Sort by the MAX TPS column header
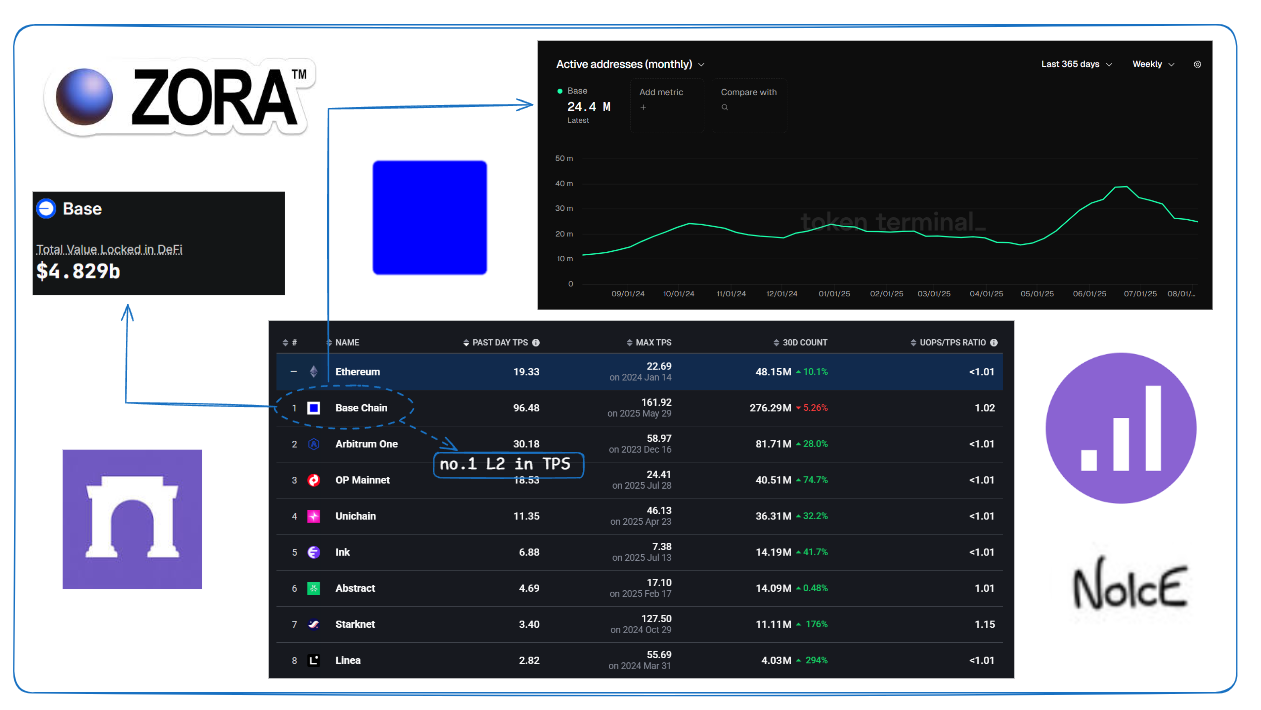The image size is (1261, 710). (x=649, y=343)
